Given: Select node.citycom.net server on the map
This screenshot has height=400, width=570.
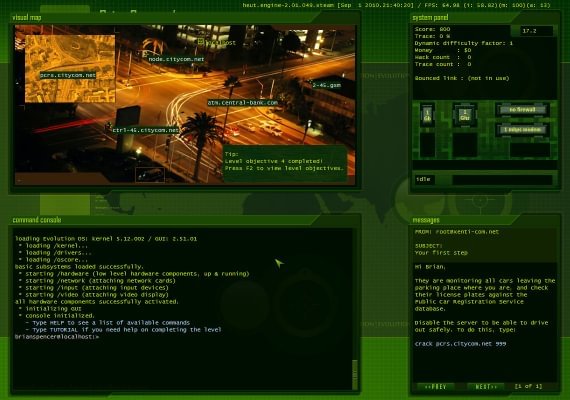Looking at the screenshot, I should (176, 59).
